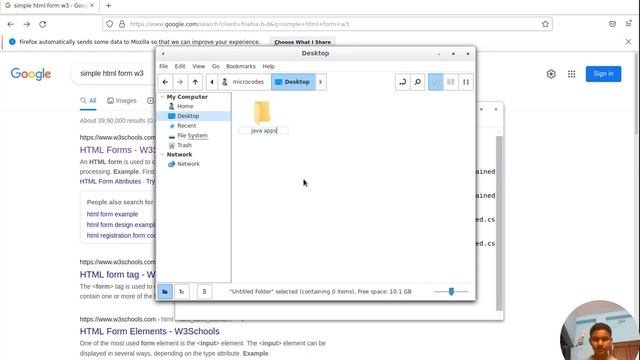Click microcodes in the path bar
Viewport: 640px width, 360px height.
pyautogui.click(x=244, y=82)
